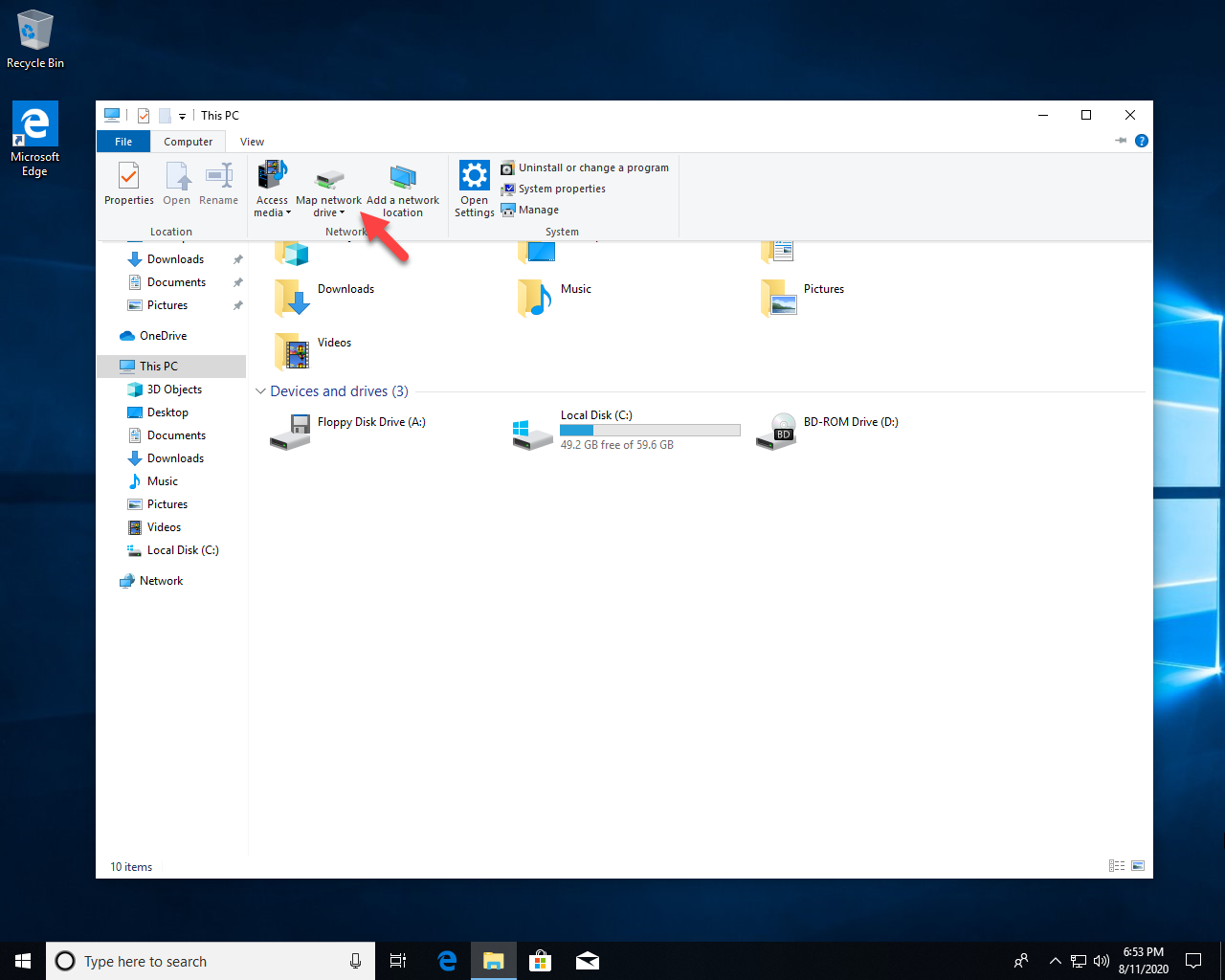Click the Local Disk C: capacity bar
The width and height of the screenshot is (1225, 980).
click(x=650, y=430)
